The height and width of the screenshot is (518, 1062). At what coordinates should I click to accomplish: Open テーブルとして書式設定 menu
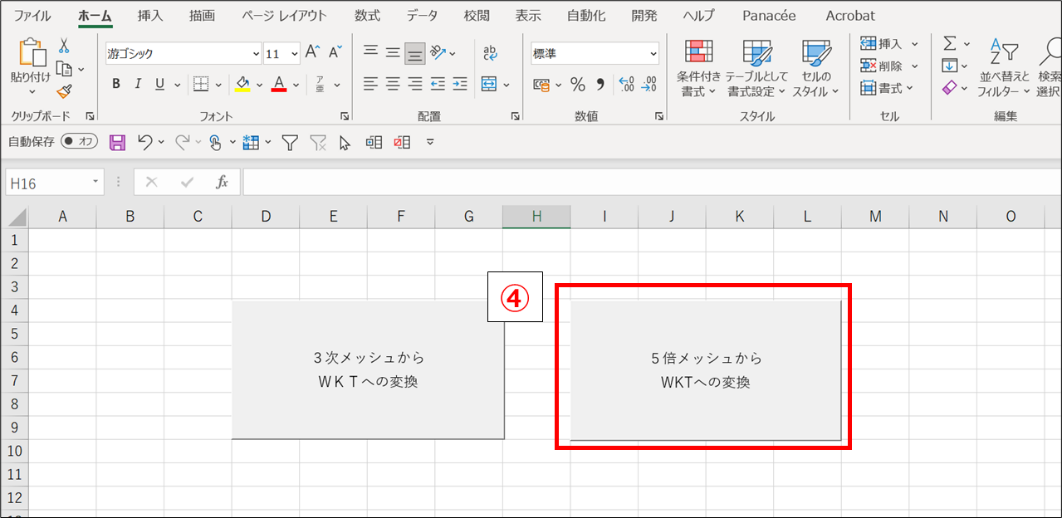point(756,68)
